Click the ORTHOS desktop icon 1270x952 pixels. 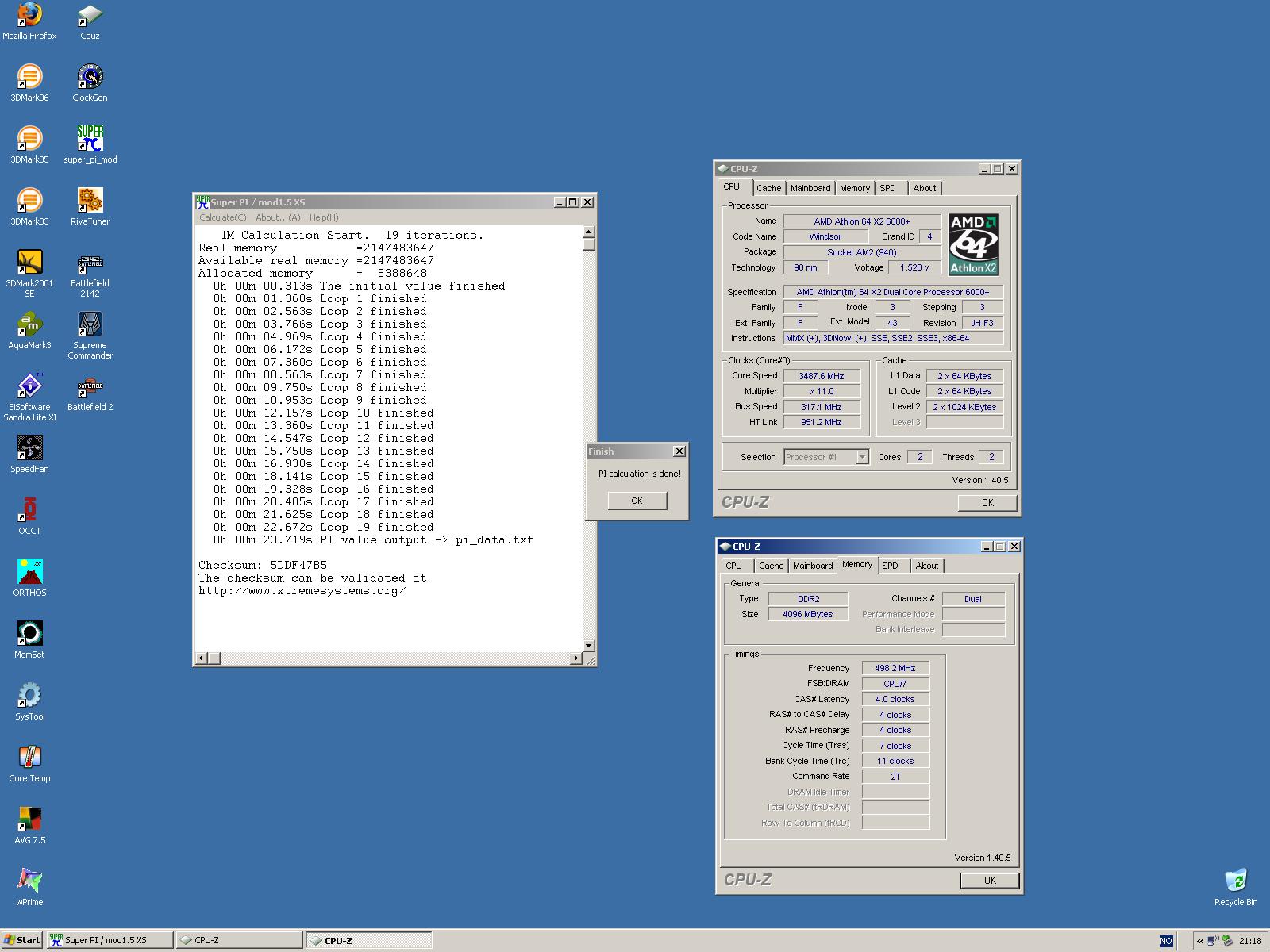tap(29, 578)
